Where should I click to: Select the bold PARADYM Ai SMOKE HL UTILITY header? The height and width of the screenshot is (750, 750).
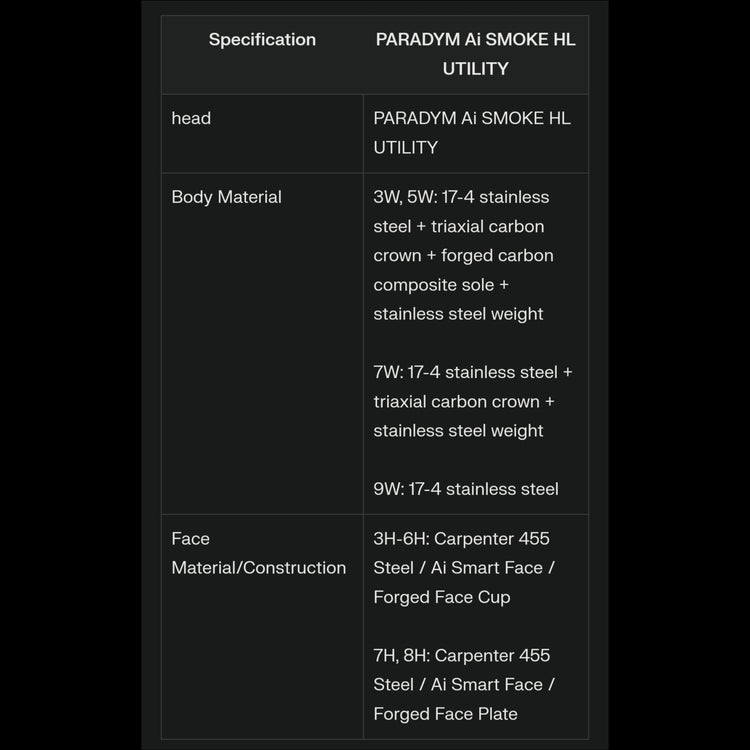pos(475,54)
